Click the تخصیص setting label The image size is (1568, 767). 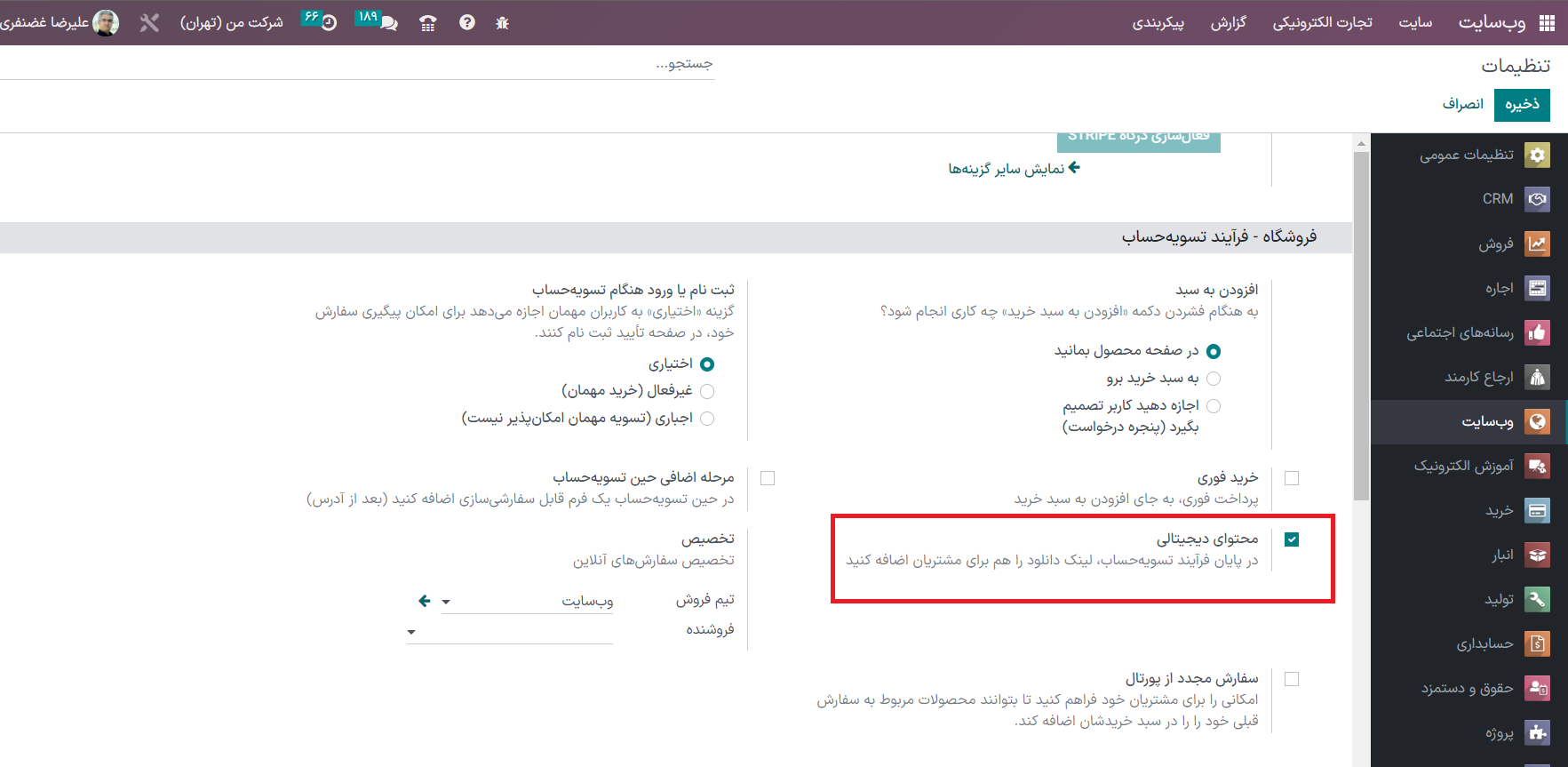point(707,539)
